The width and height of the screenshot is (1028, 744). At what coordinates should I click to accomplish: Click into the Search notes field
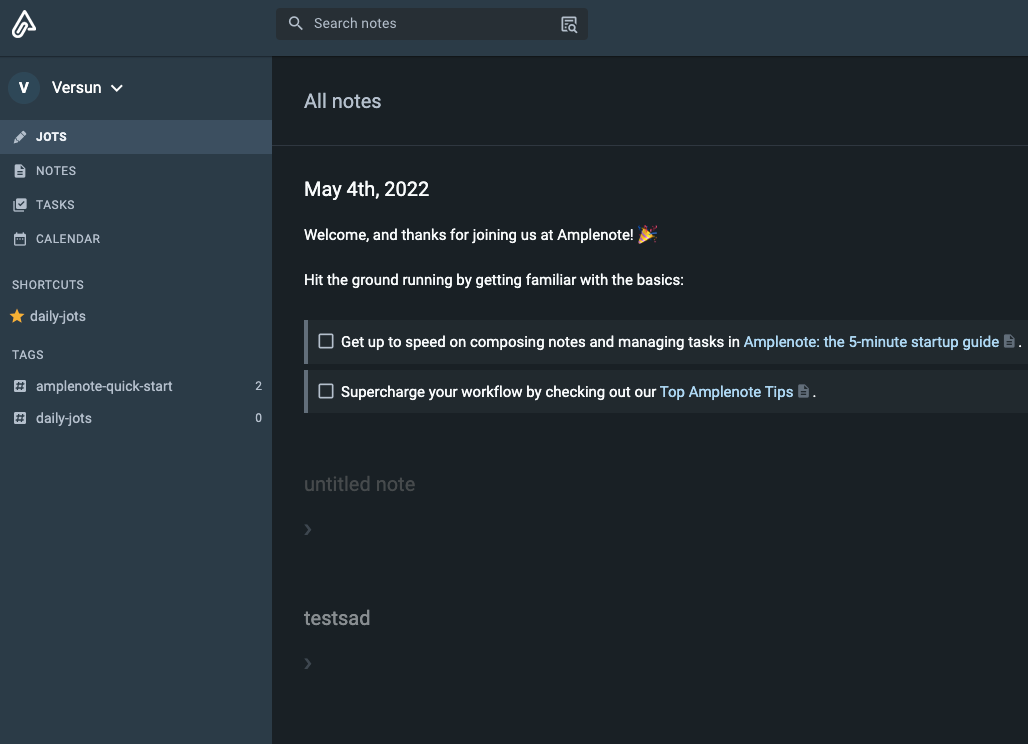430,24
